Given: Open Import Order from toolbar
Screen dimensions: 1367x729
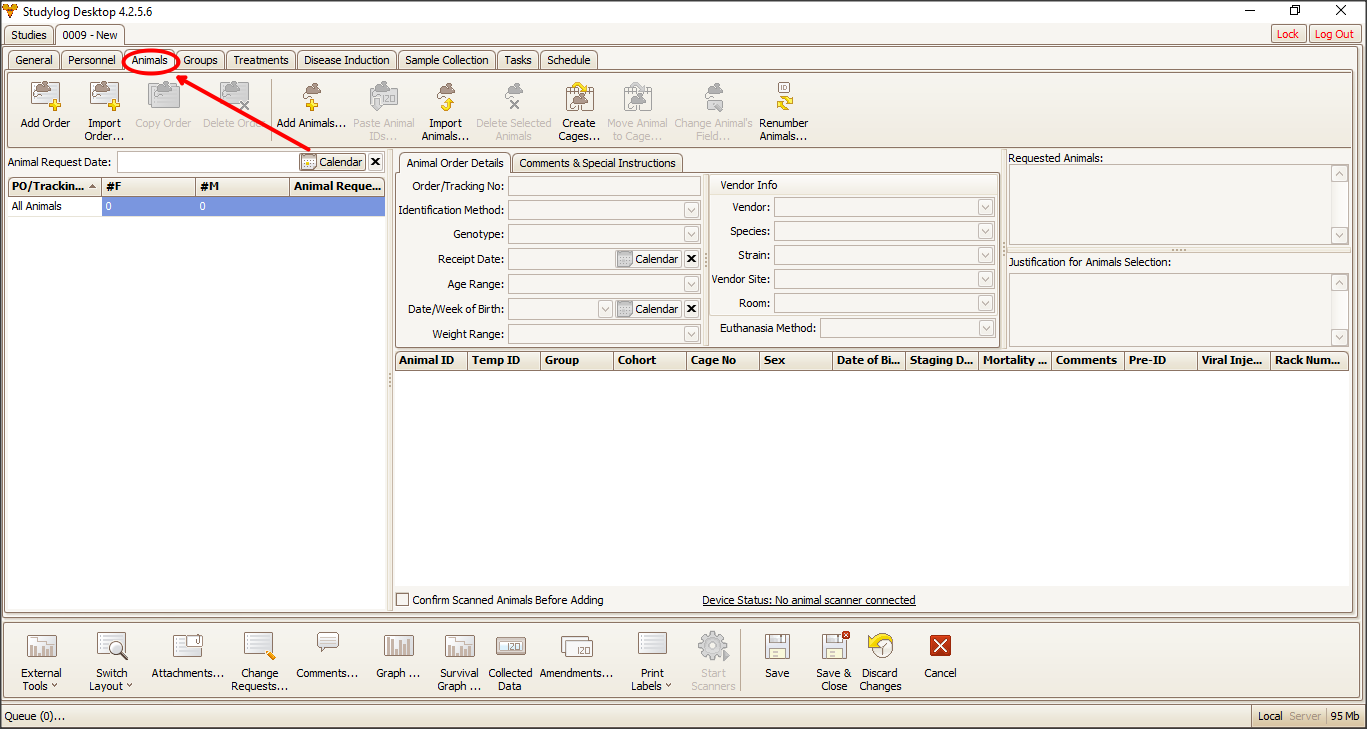Looking at the screenshot, I should coord(104,97).
